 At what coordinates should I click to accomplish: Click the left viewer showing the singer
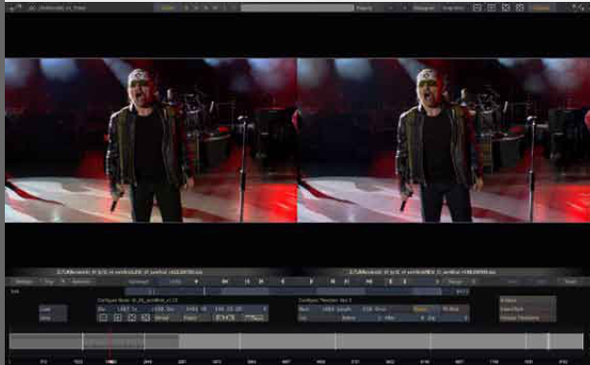click(151, 140)
